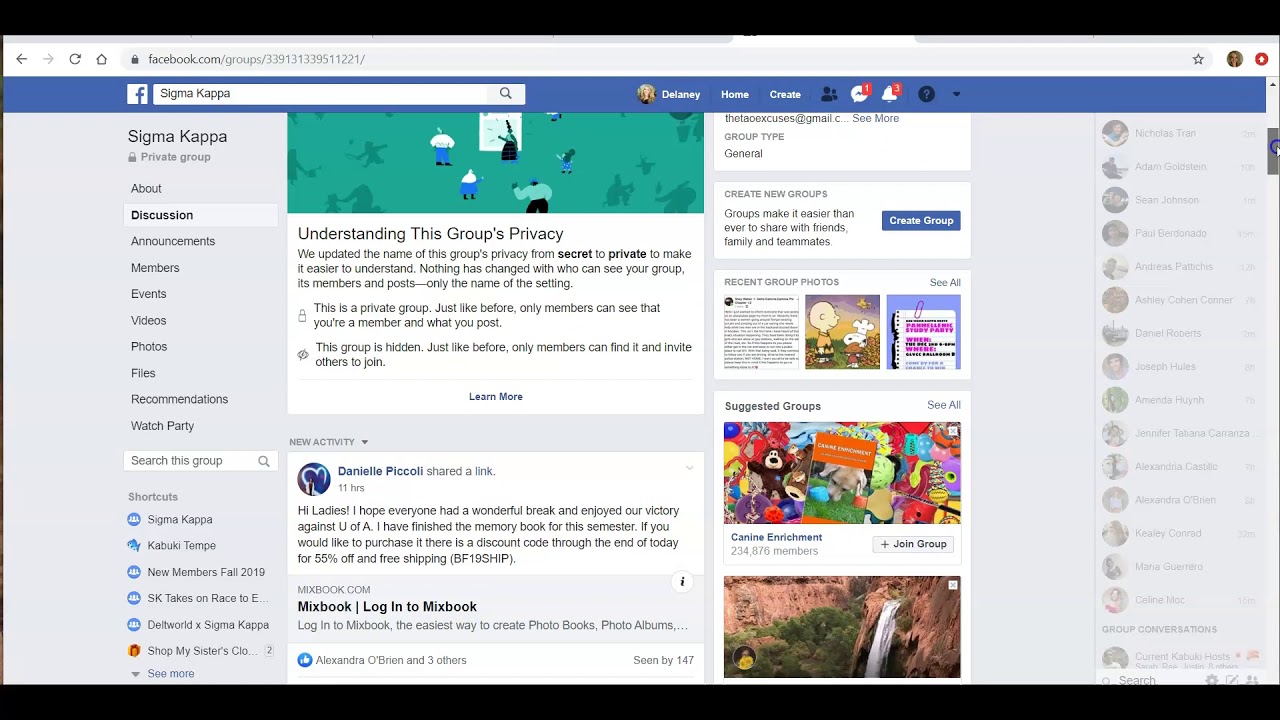Click the red browser extension icon
This screenshot has height=720, width=1280.
tap(1262, 59)
